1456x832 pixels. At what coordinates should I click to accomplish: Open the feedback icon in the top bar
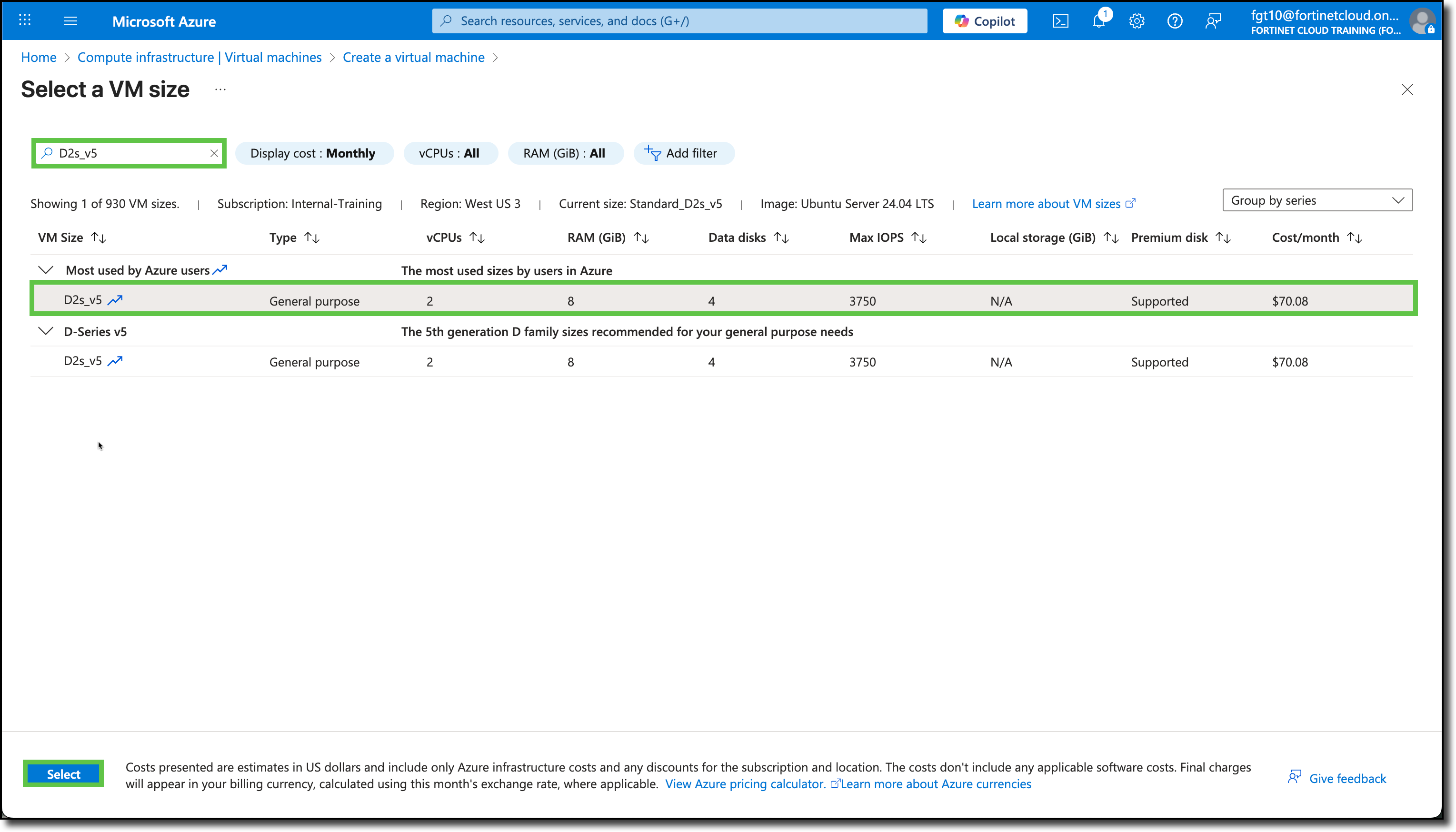1213,20
